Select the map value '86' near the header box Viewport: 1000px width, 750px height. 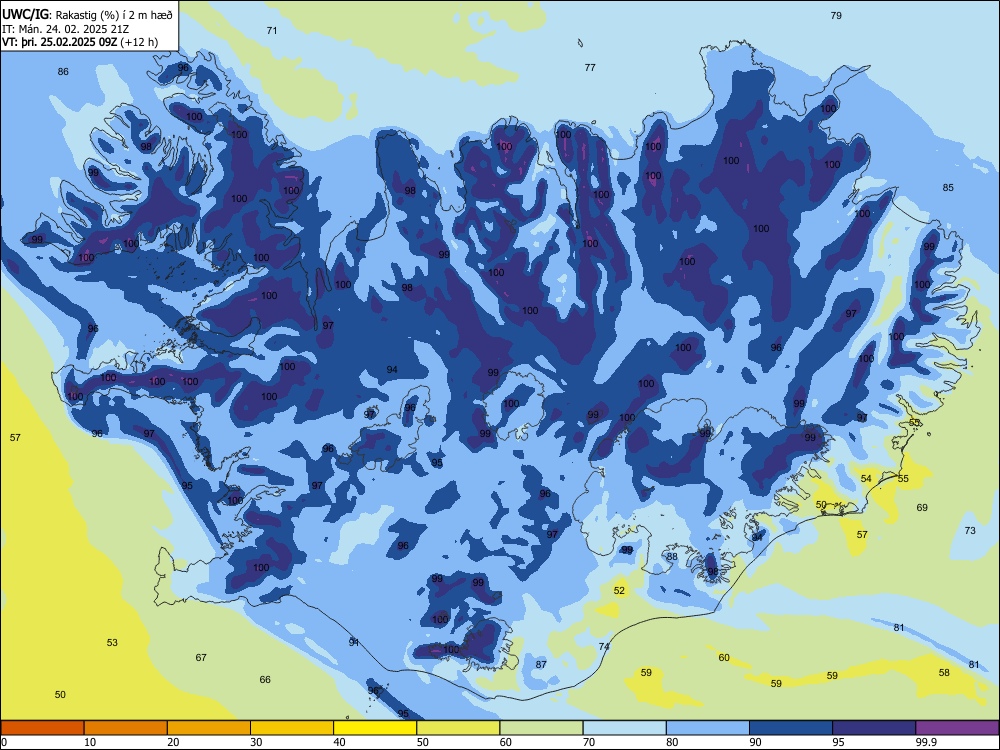(x=62, y=71)
